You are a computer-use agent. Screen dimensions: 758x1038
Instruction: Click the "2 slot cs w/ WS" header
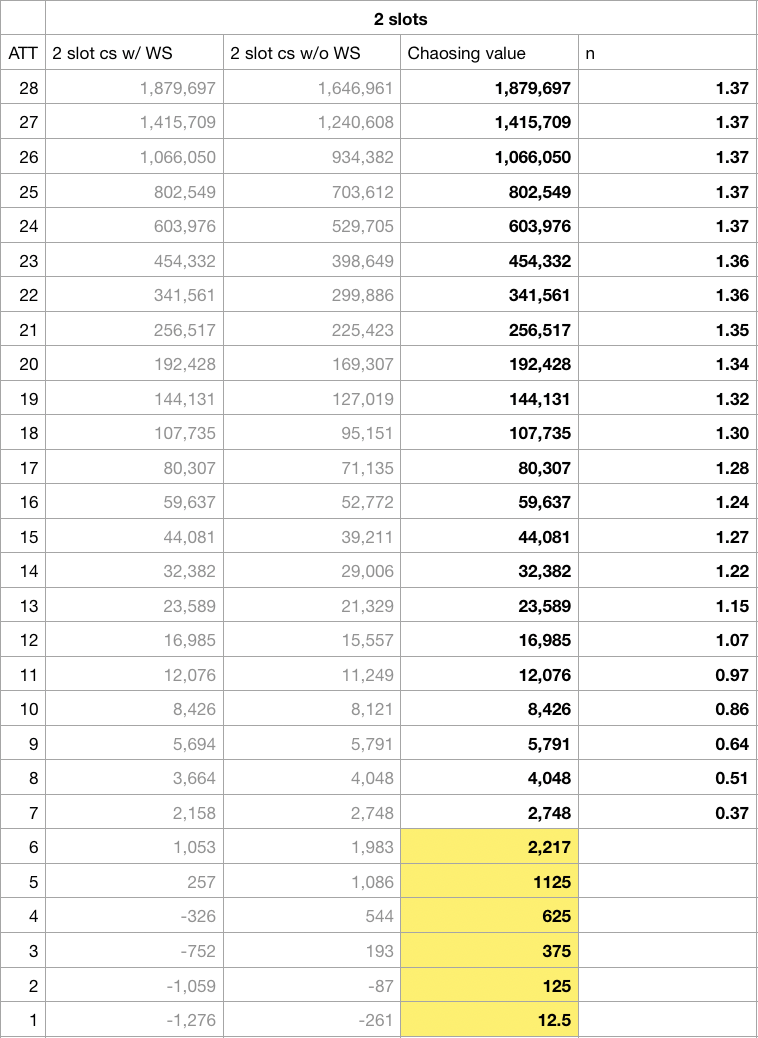(x=134, y=54)
